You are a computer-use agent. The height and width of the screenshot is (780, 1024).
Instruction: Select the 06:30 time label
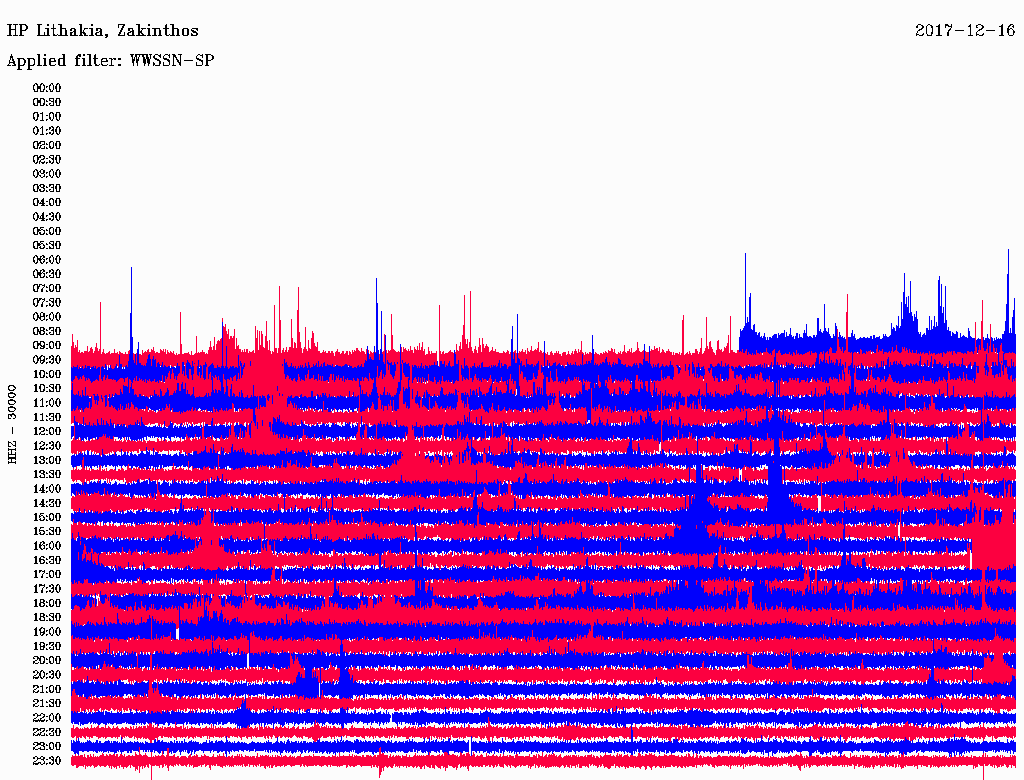[x=47, y=274]
